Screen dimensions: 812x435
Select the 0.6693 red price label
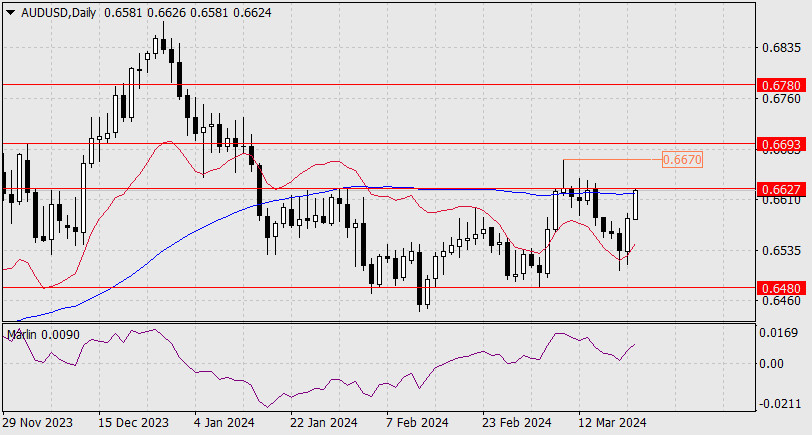coord(781,144)
